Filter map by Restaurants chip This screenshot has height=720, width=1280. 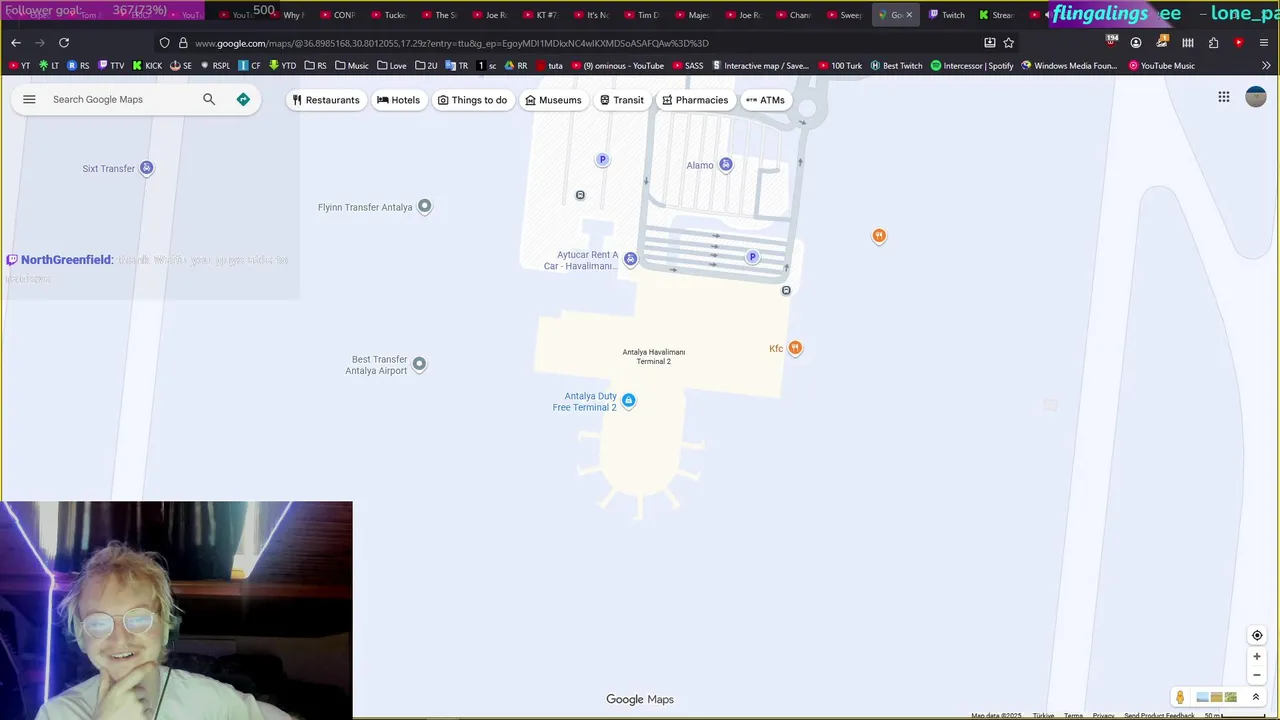tap(326, 100)
